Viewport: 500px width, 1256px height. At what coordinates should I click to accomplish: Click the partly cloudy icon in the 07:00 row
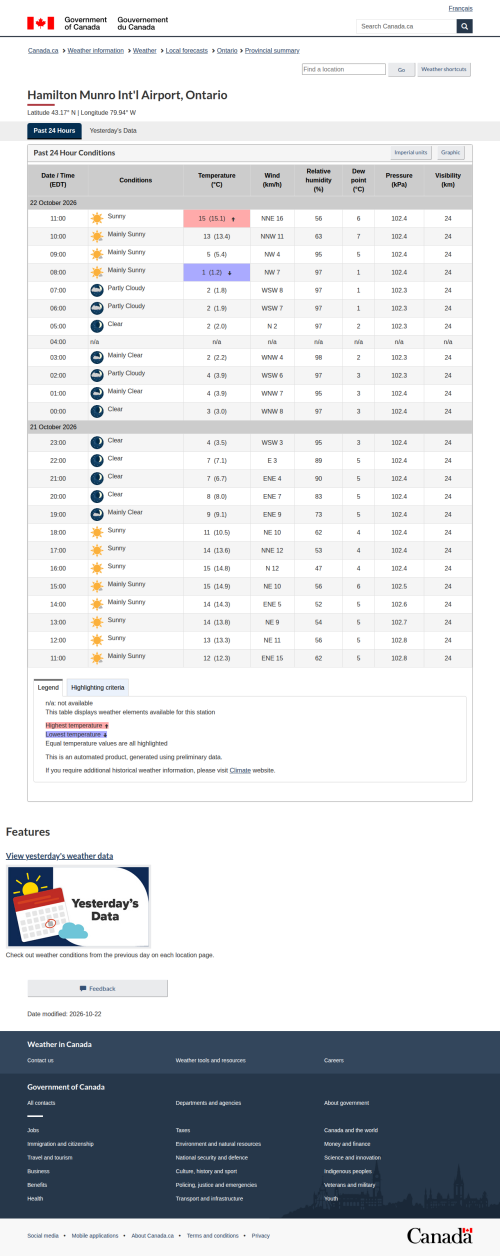coord(97,290)
